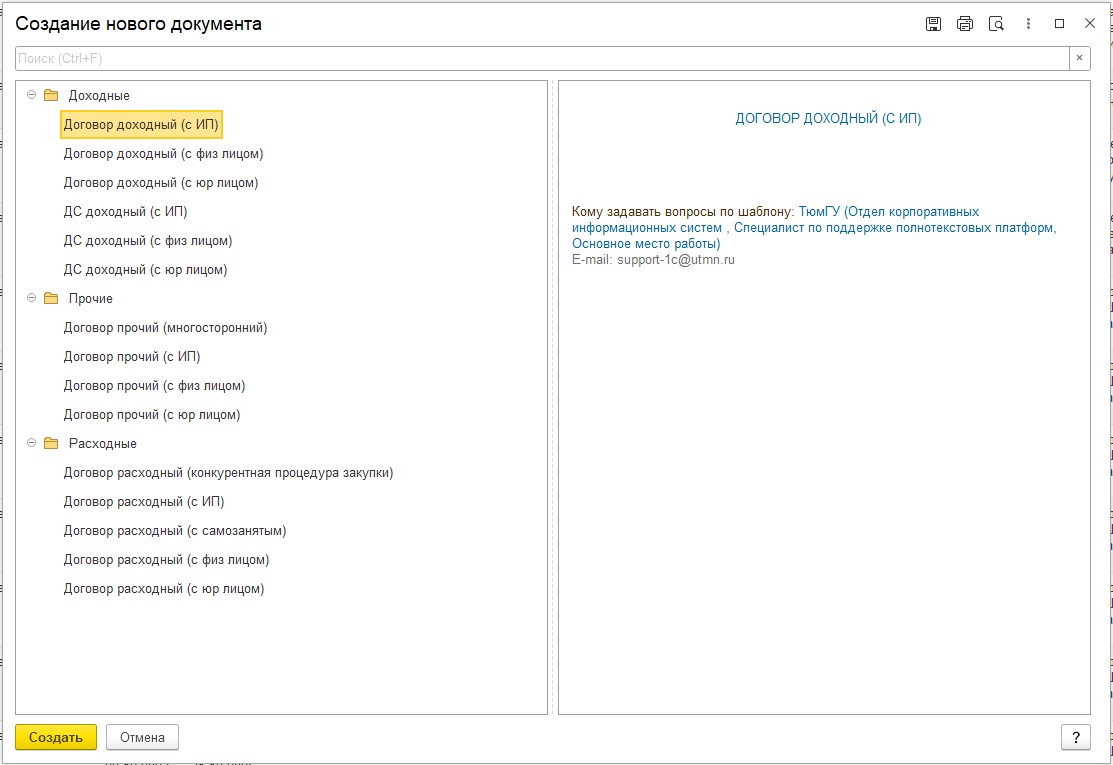
Task: Clear the search field with X button
Action: pyautogui.click(x=1079, y=59)
